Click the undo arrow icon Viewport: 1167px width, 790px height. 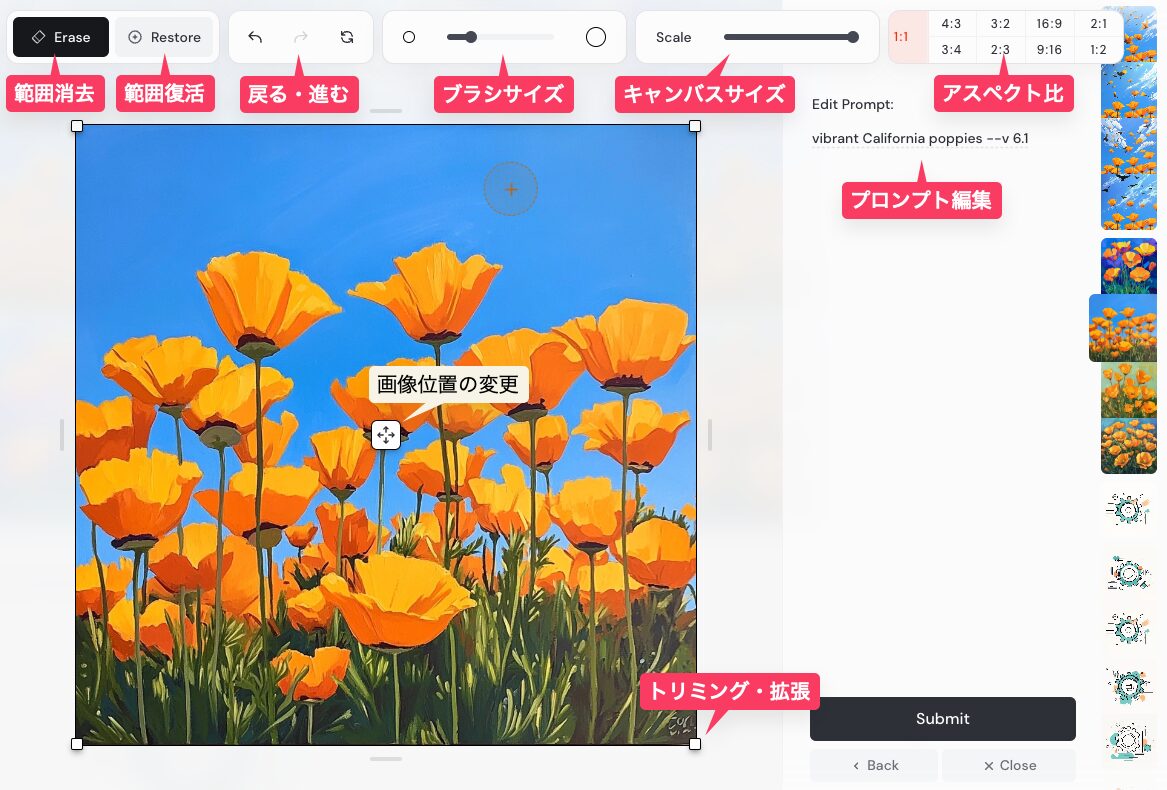pos(255,37)
